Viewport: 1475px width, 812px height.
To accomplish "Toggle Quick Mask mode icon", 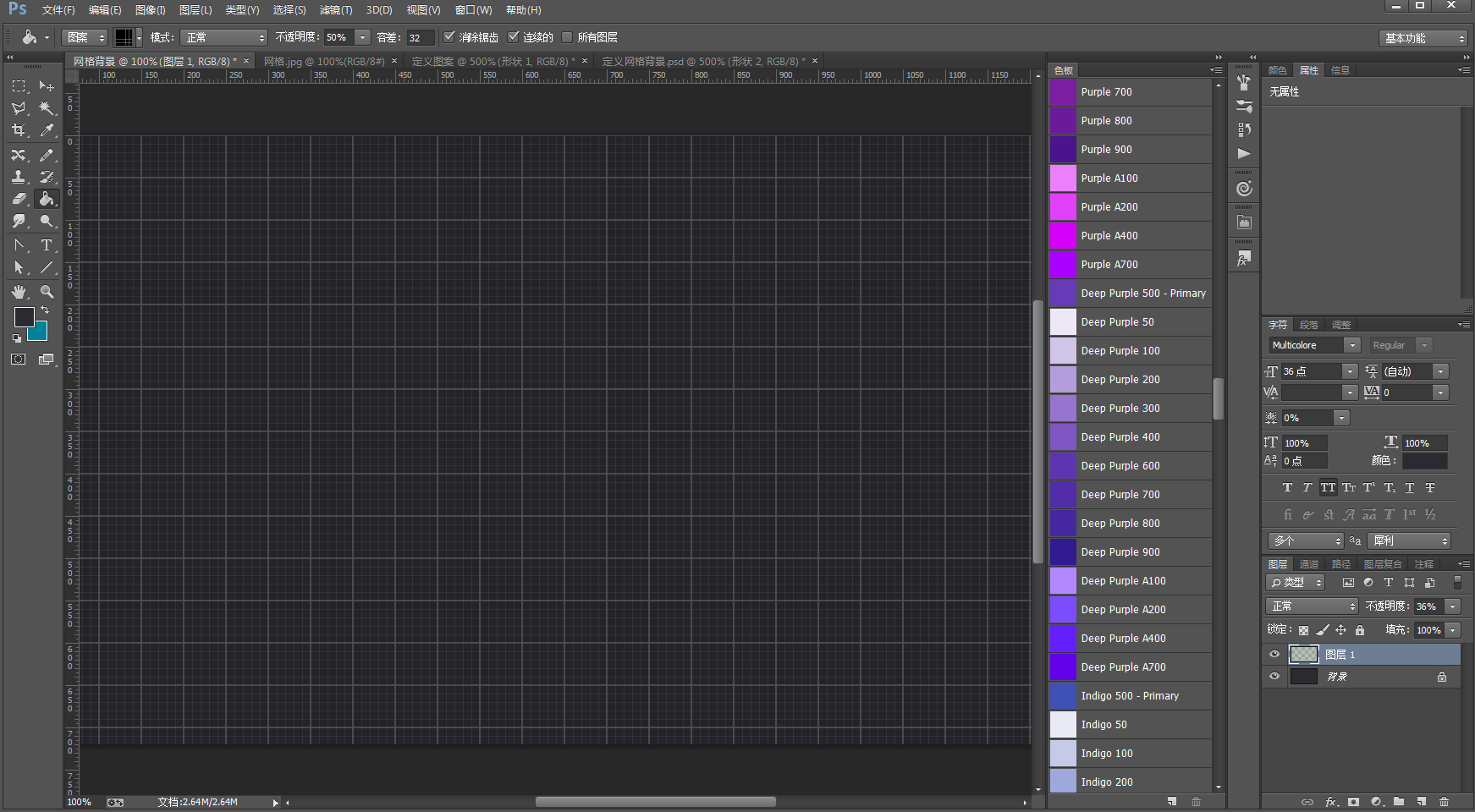I will pos(19,359).
